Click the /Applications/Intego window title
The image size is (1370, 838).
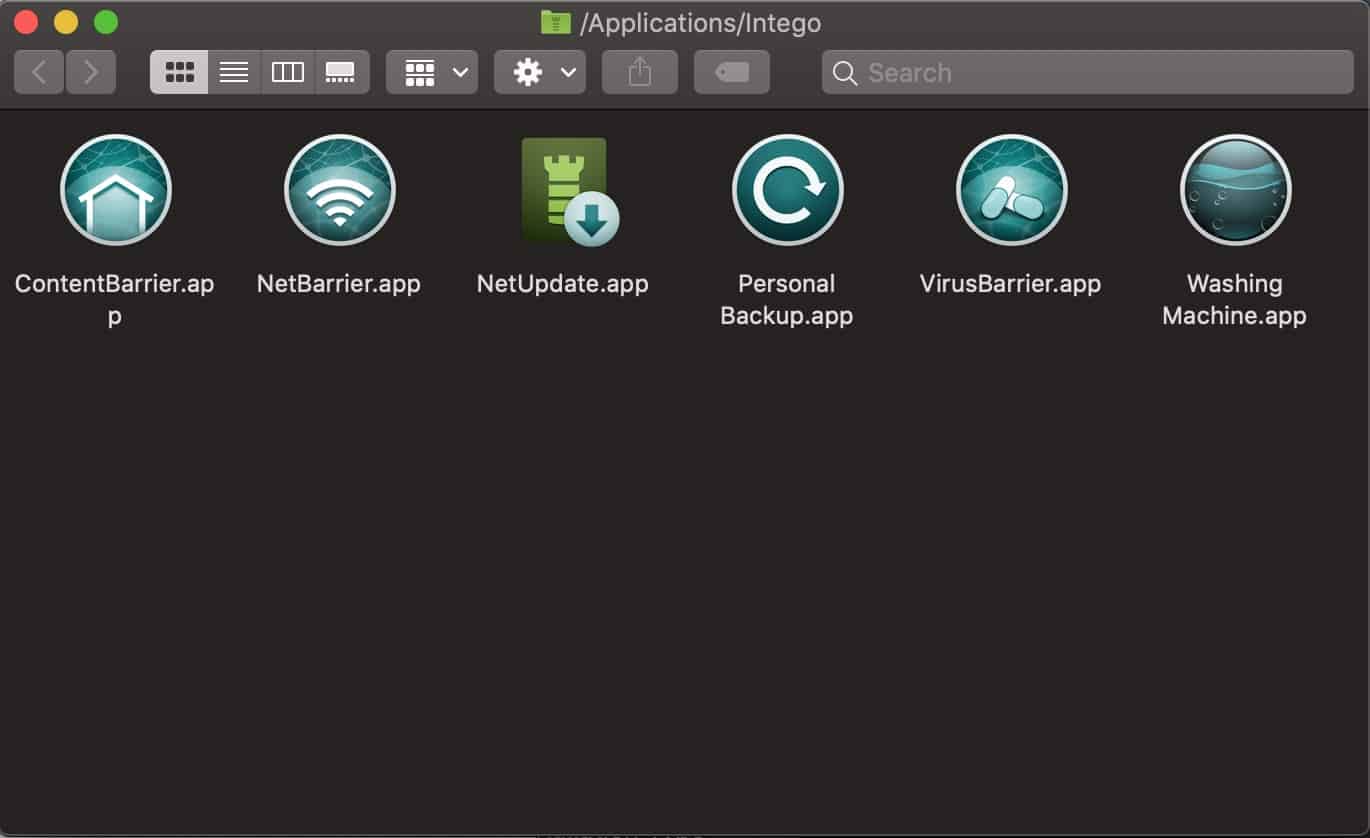pos(700,22)
